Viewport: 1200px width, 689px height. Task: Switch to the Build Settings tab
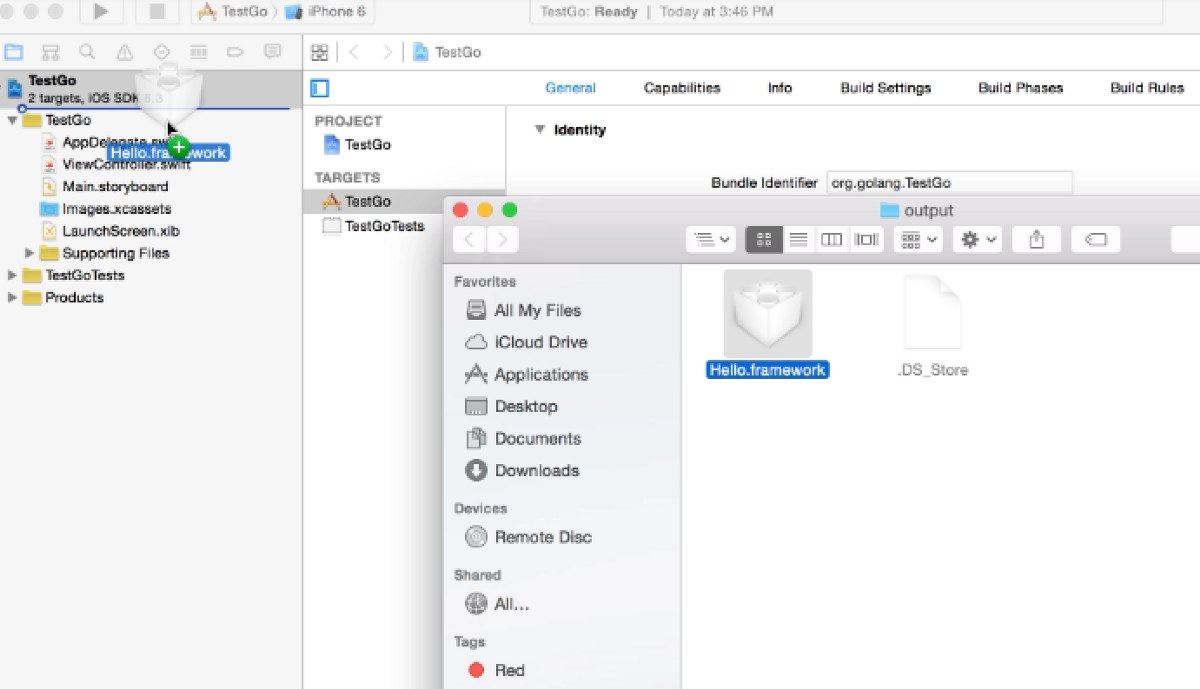[885, 88]
